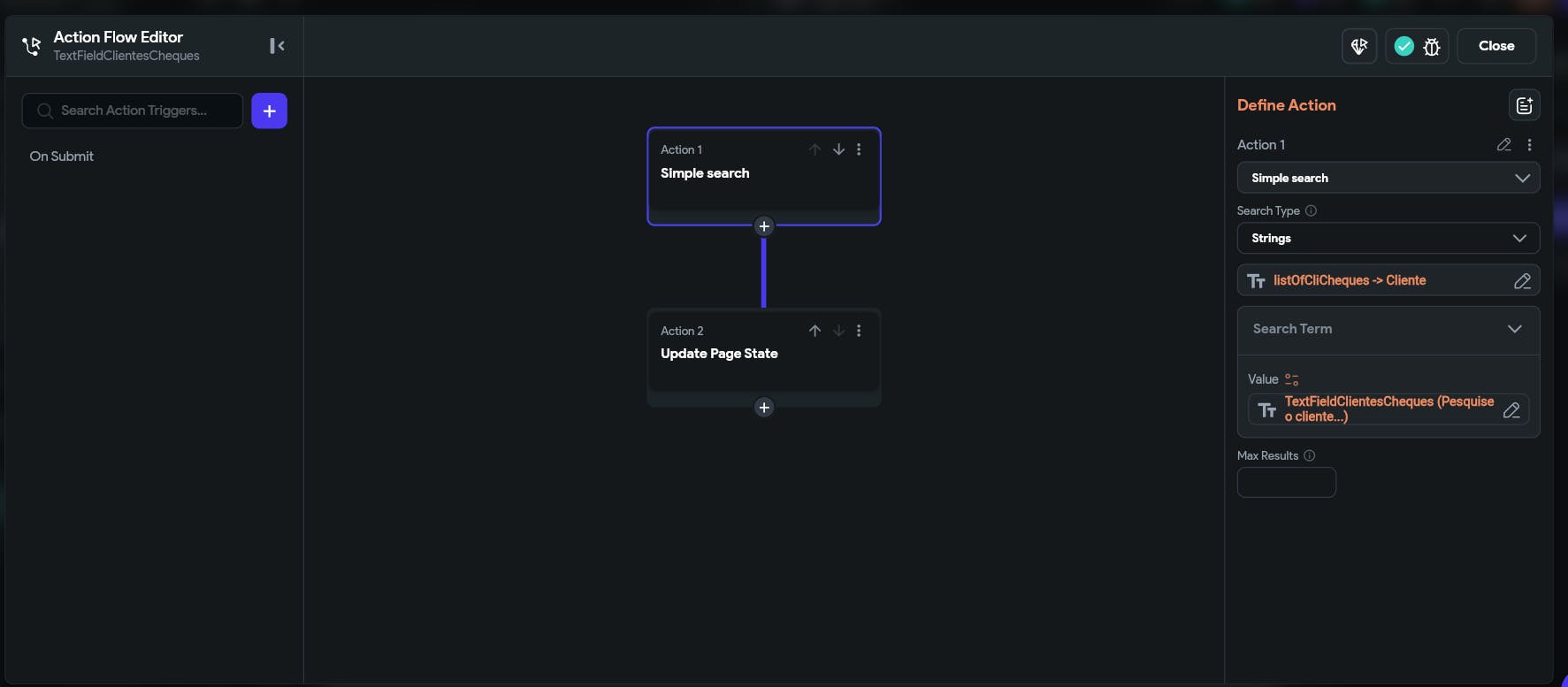Open Action 1 card three-dot menu
Screen dimensions: 1568x687
(859, 149)
